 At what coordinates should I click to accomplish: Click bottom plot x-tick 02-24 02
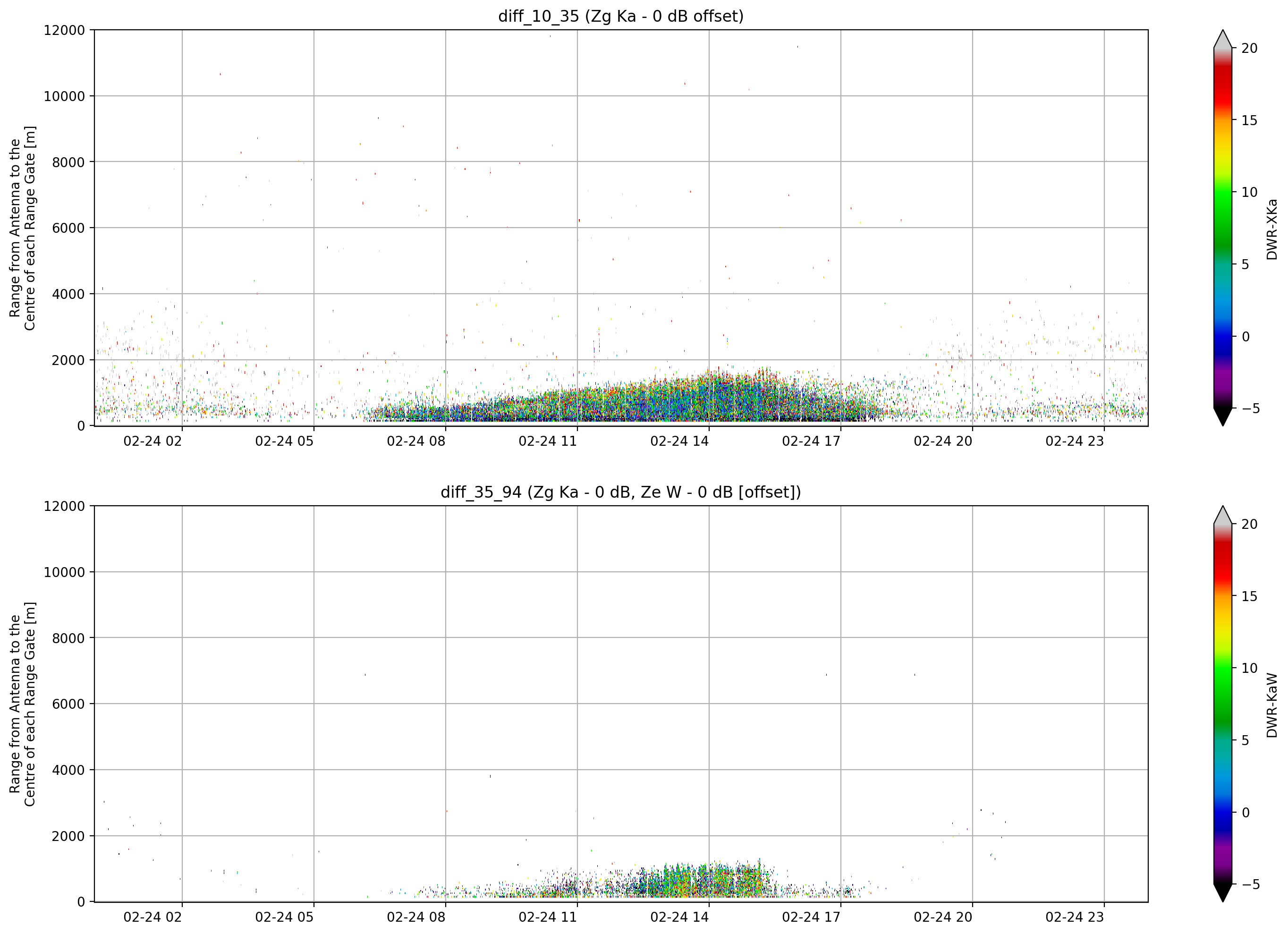click(x=153, y=917)
